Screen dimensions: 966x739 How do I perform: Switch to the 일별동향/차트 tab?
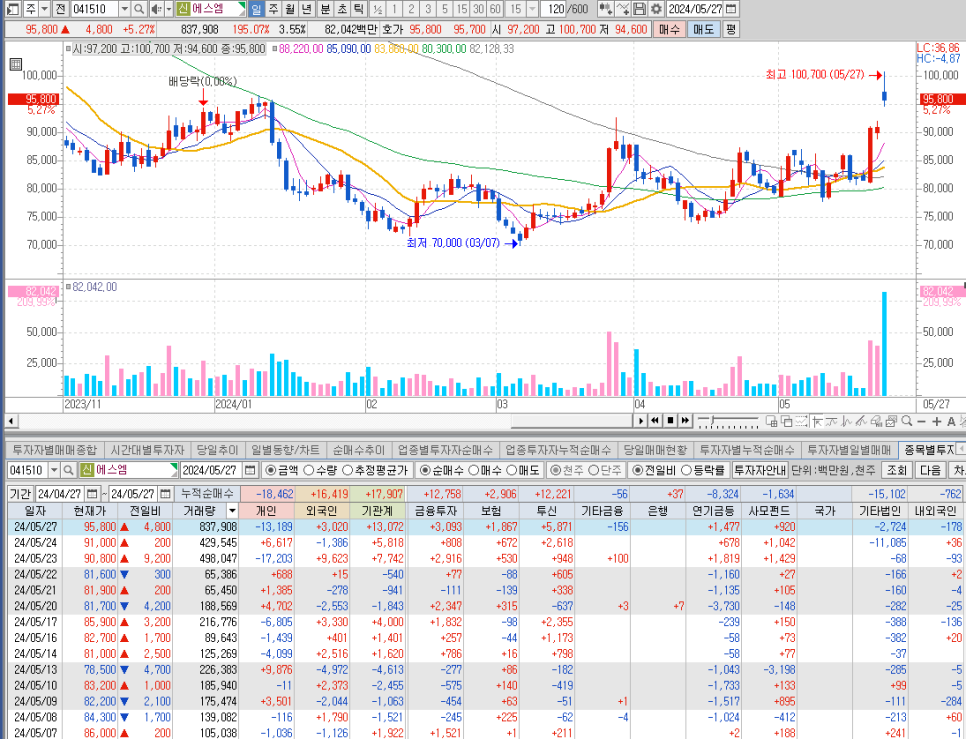click(x=285, y=450)
